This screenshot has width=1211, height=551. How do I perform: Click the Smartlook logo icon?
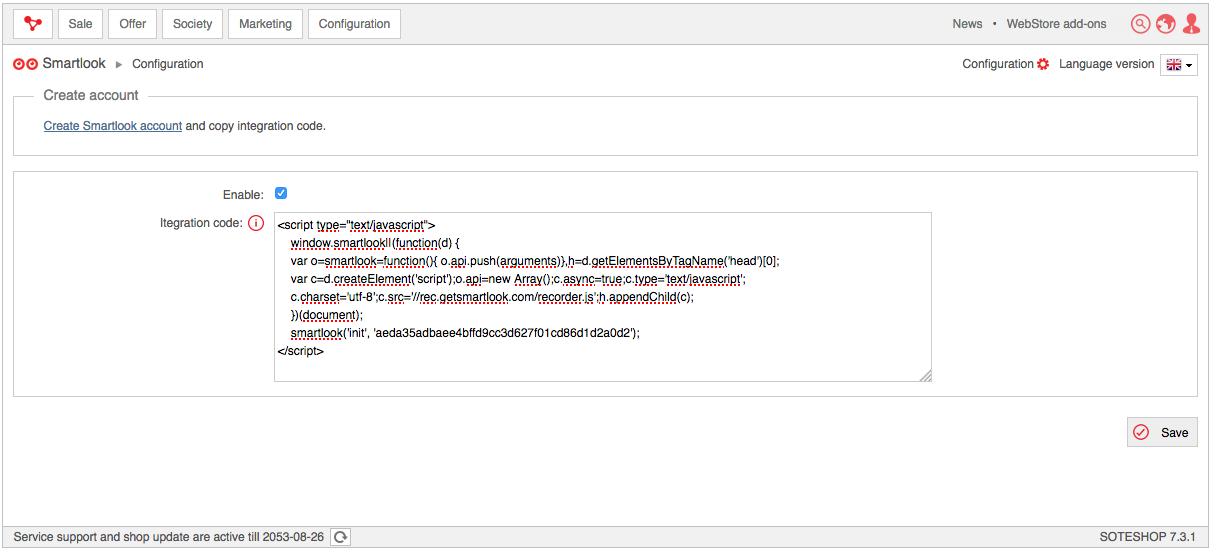[x=26, y=64]
